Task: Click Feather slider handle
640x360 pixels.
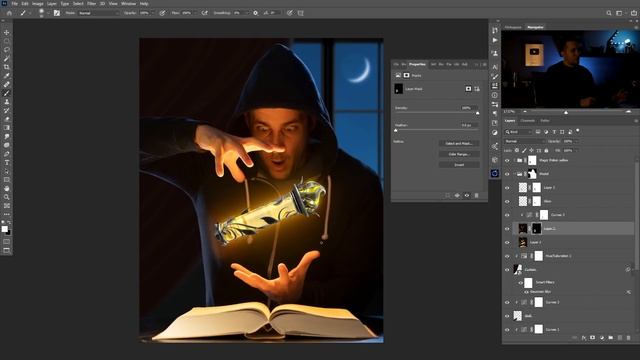Action: 396,130
